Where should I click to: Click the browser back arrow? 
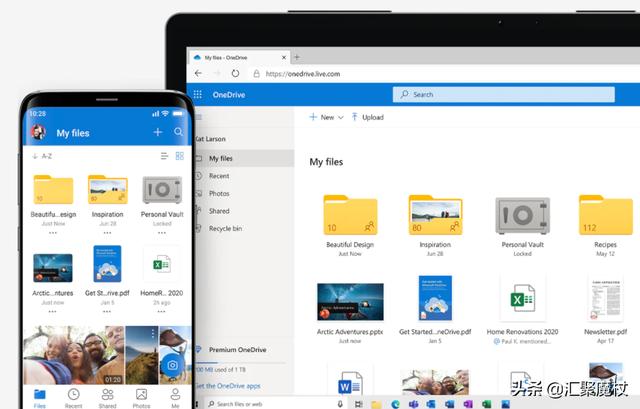click(198, 73)
